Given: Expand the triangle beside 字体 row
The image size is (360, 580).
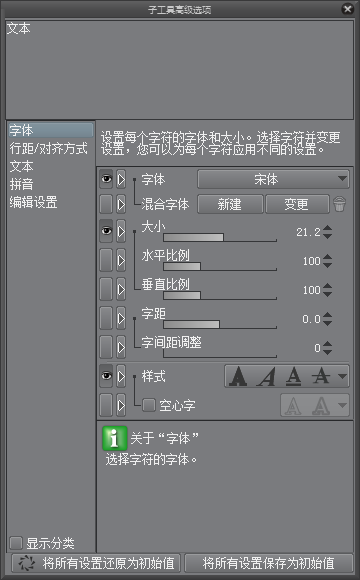Looking at the screenshot, I should pos(121,179).
